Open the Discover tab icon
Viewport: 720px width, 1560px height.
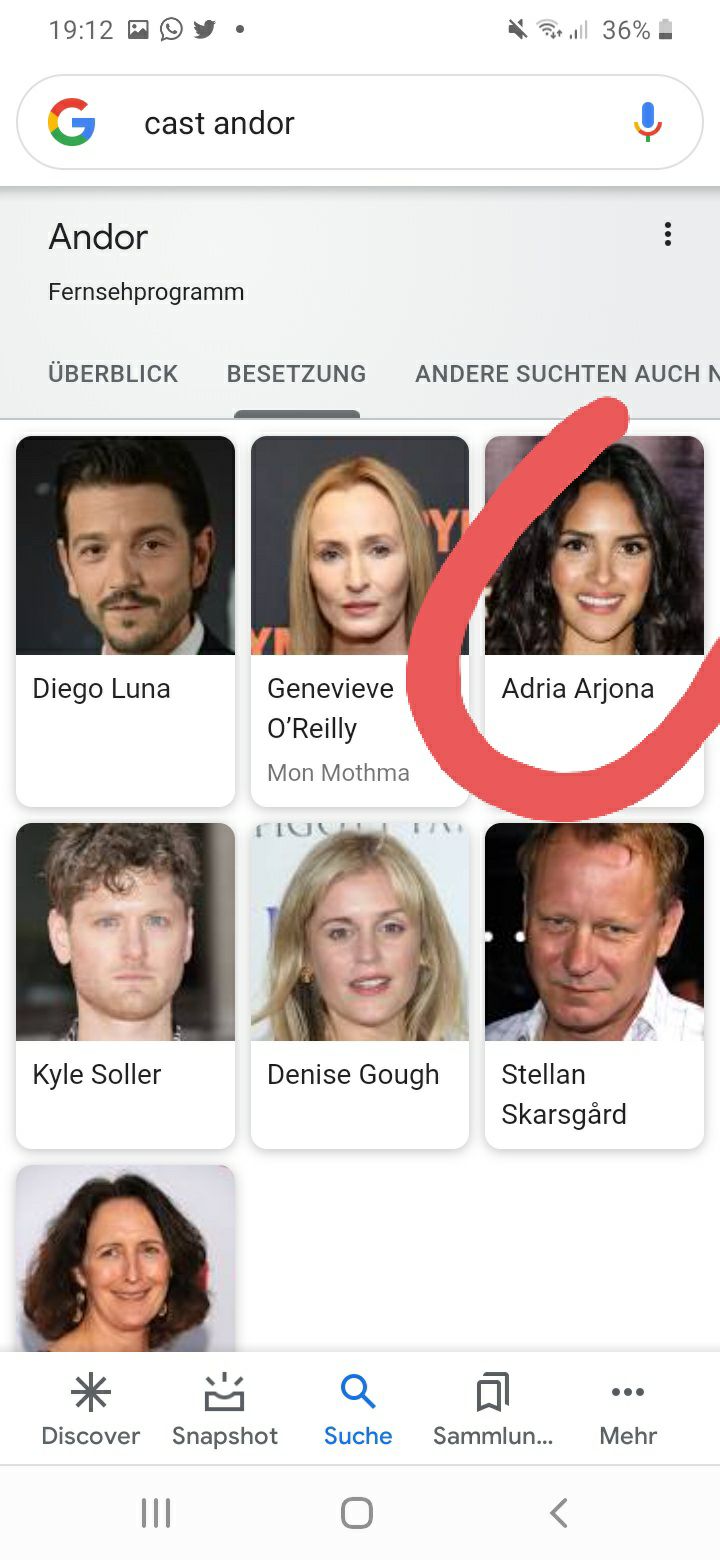(x=91, y=1392)
